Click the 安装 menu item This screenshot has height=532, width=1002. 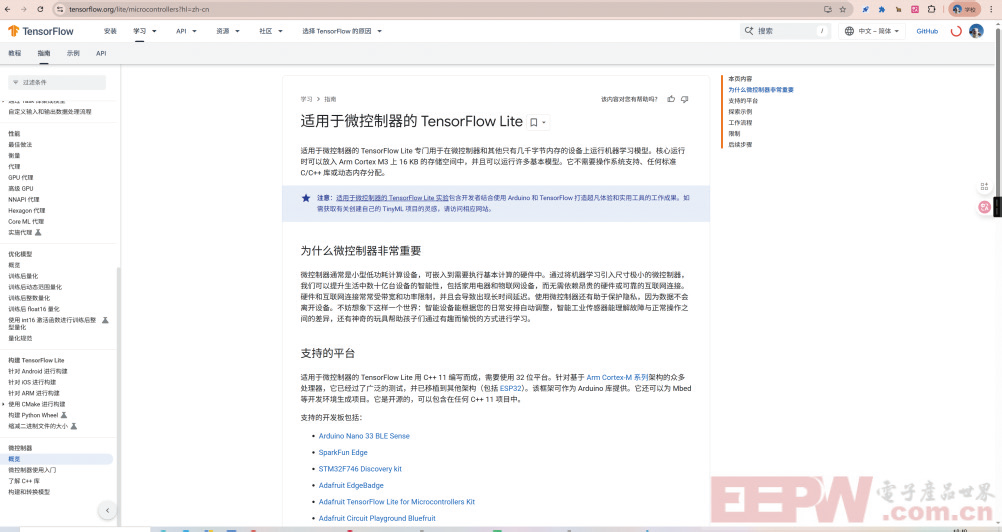pos(111,31)
